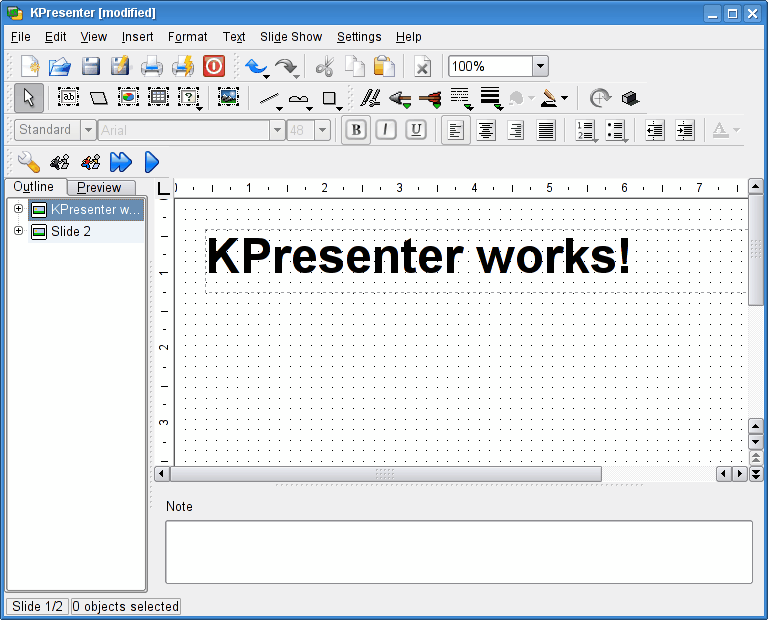Switch to the Preview tab
This screenshot has height=620, width=768.
coord(100,187)
